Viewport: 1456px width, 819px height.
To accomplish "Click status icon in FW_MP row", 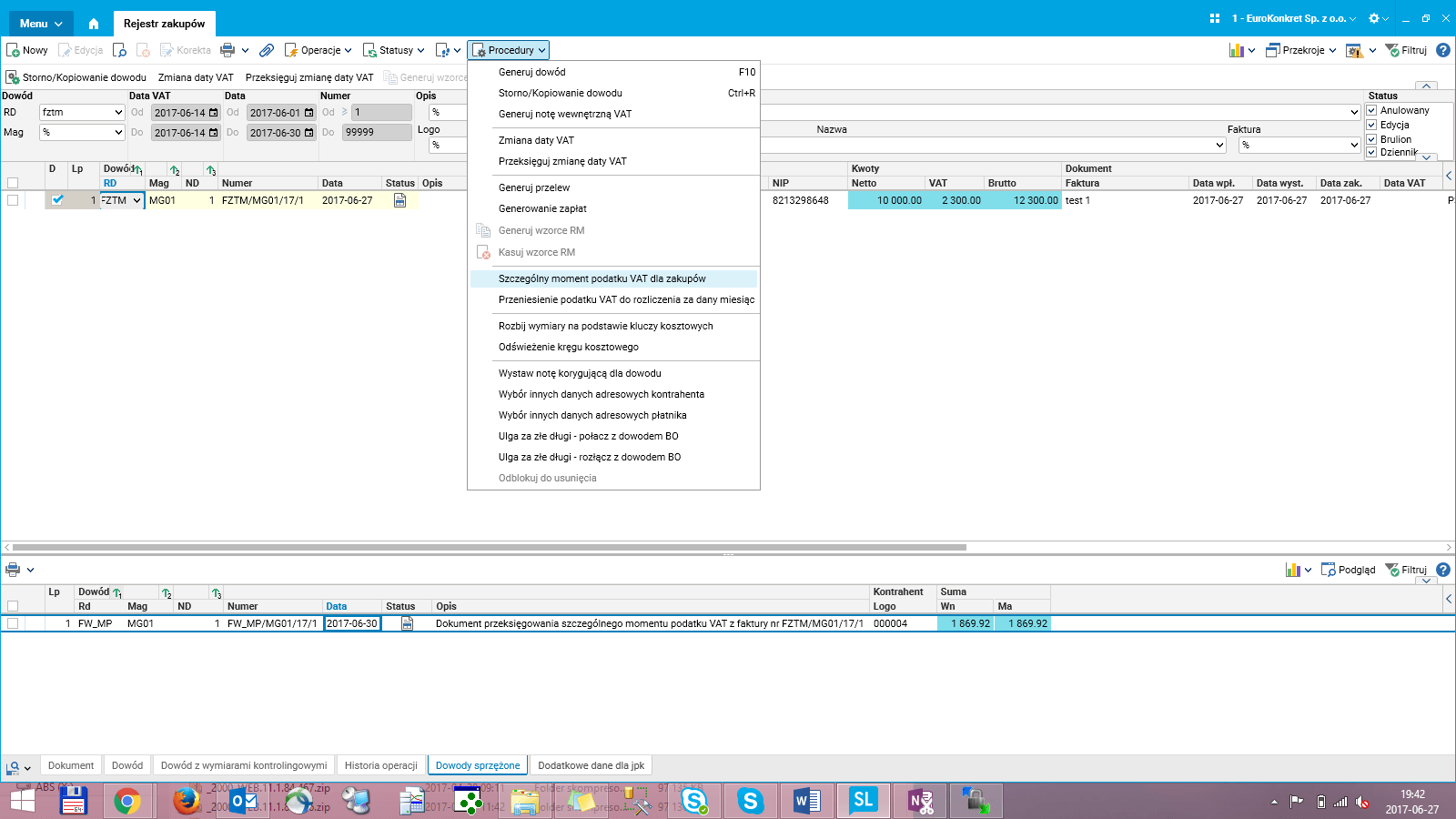I will pos(408,623).
